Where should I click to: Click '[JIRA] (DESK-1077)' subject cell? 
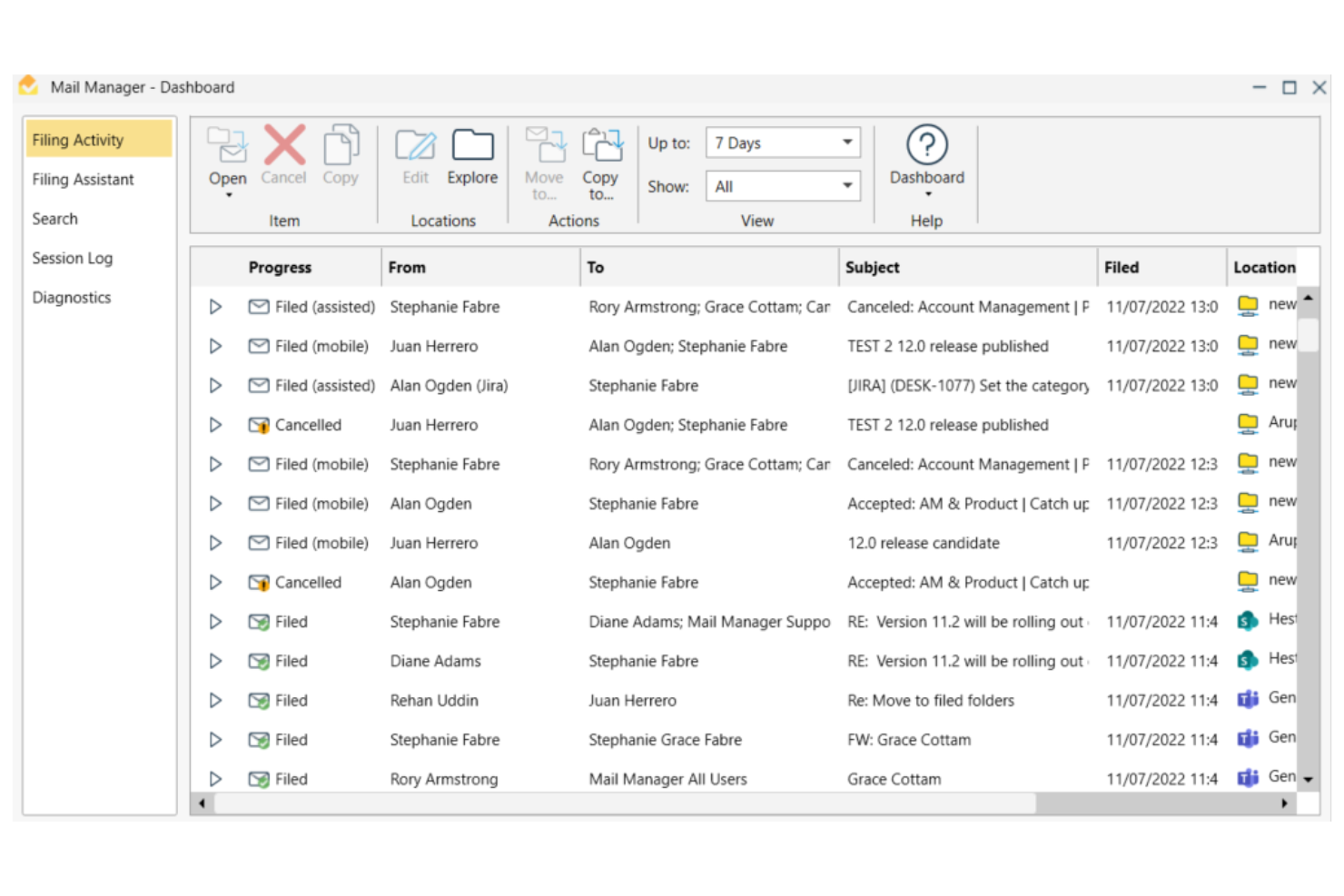pos(968,385)
